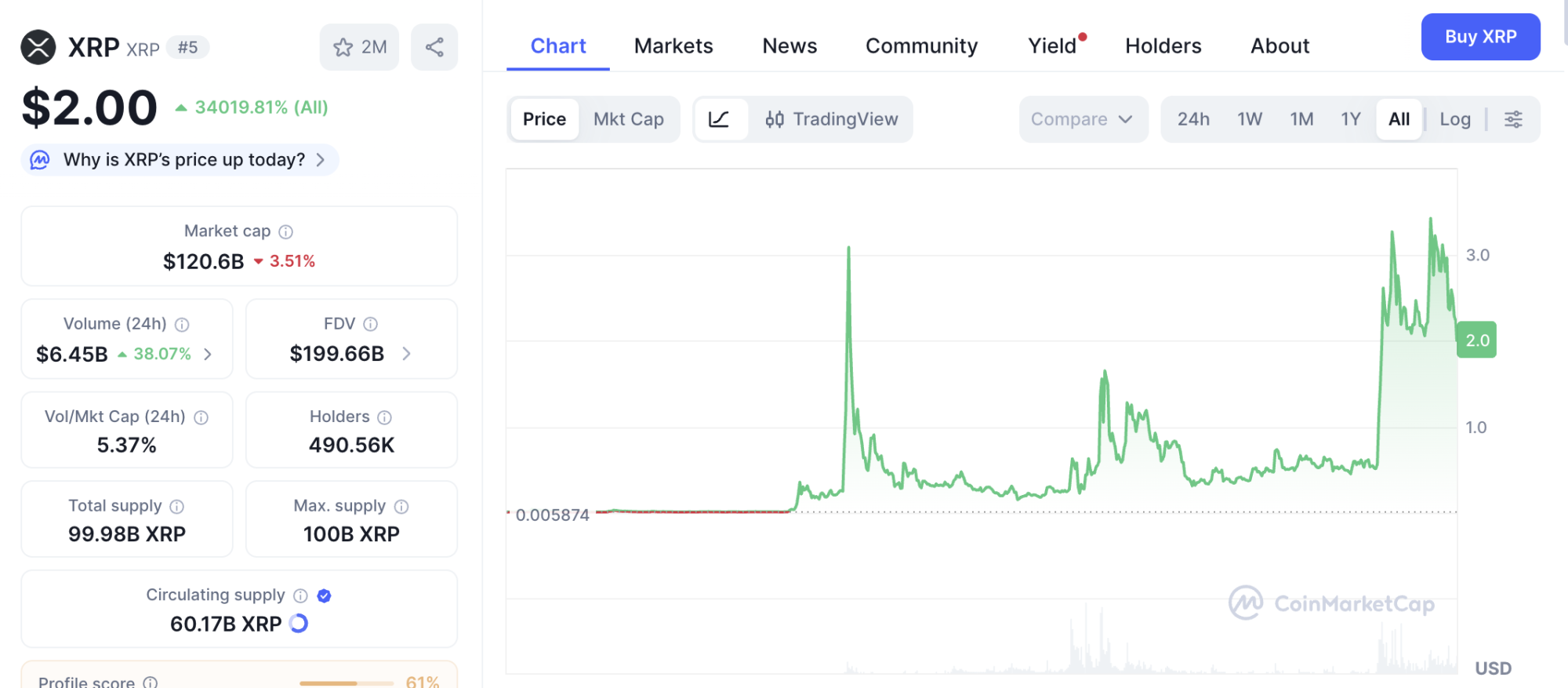This screenshot has width=1568, height=688.
Task: Click the Profile score progress bar
Action: click(346, 683)
